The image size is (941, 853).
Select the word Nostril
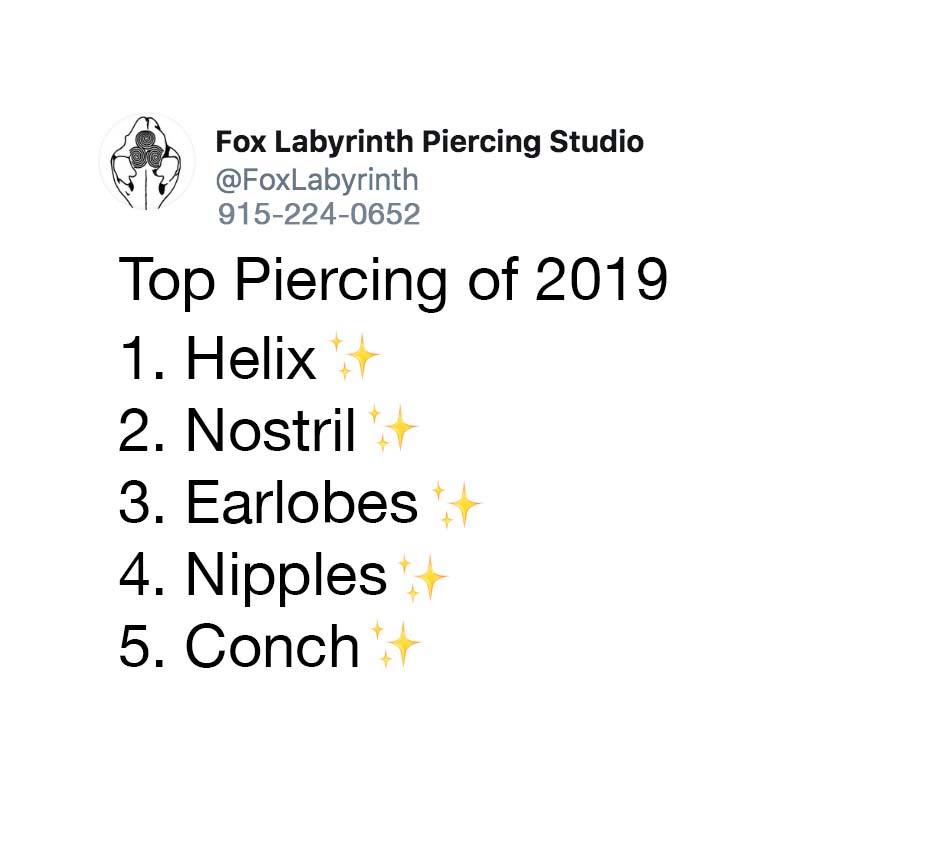coord(270,431)
